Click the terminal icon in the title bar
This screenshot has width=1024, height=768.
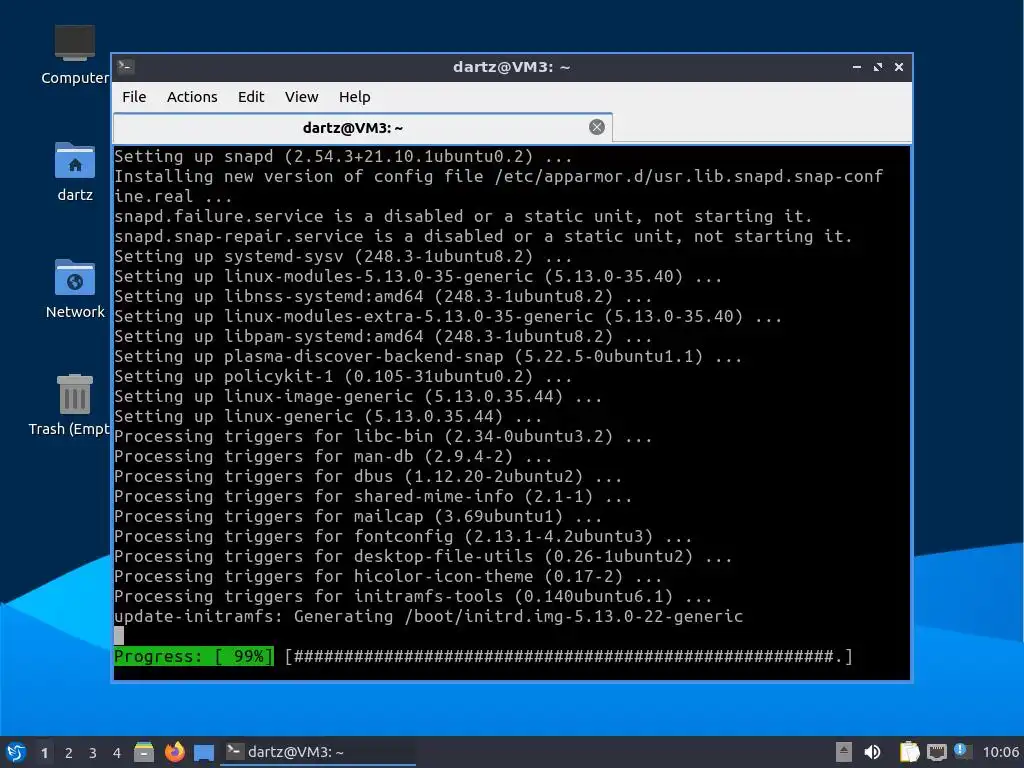tap(126, 67)
